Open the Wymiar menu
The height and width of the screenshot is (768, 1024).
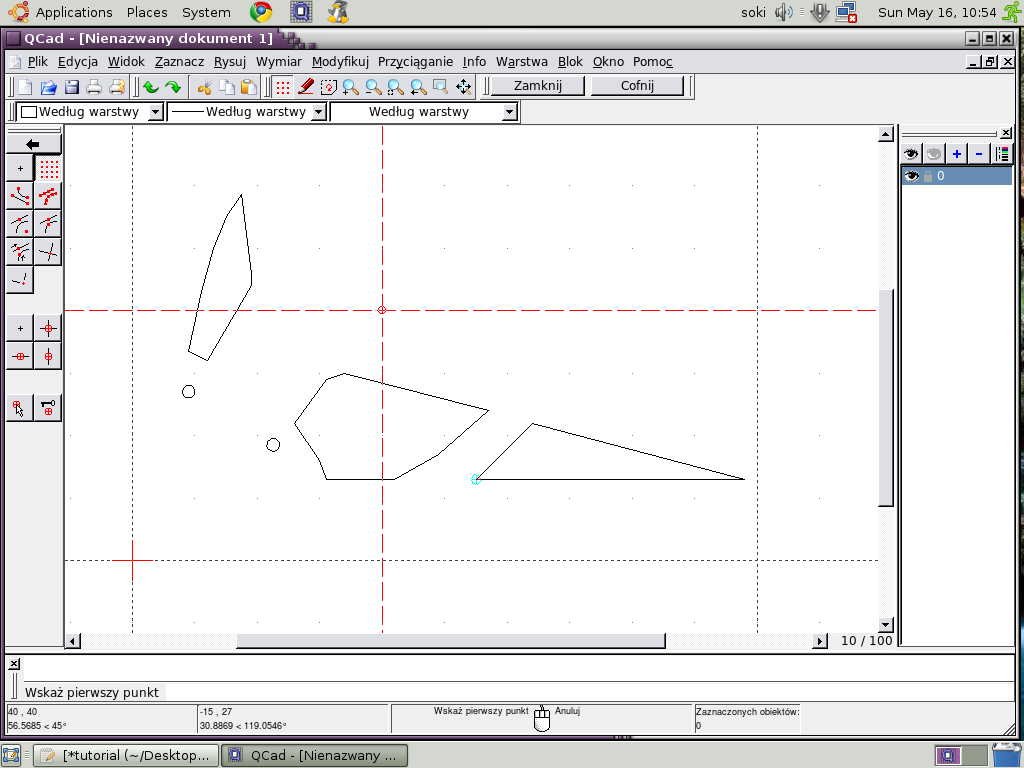pyautogui.click(x=279, y=62)
